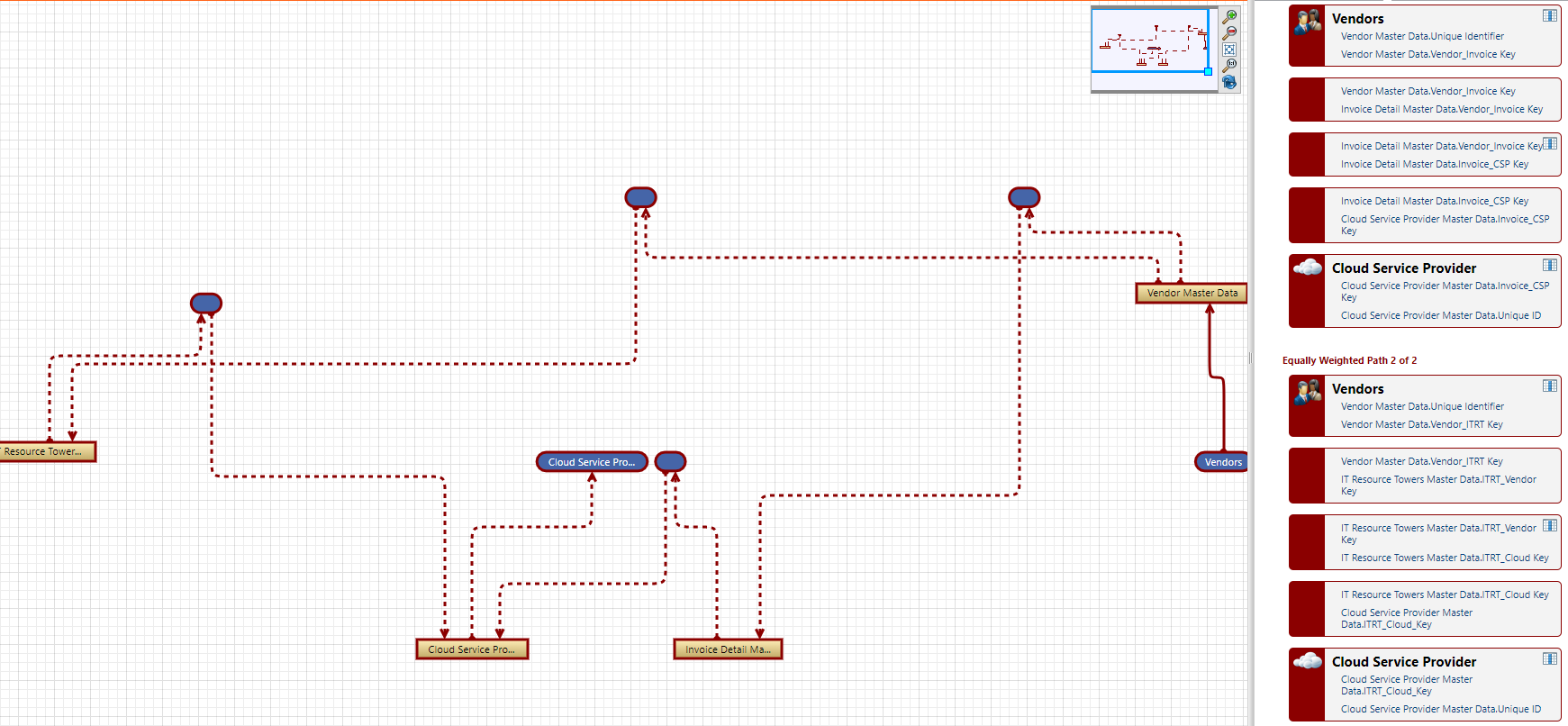Image resolution: width=1568 pixels, height=726 pixels.
Task: Click 'Cloud Service Provider Master Data.Unique ID' in path 1
Action: 1440,316
